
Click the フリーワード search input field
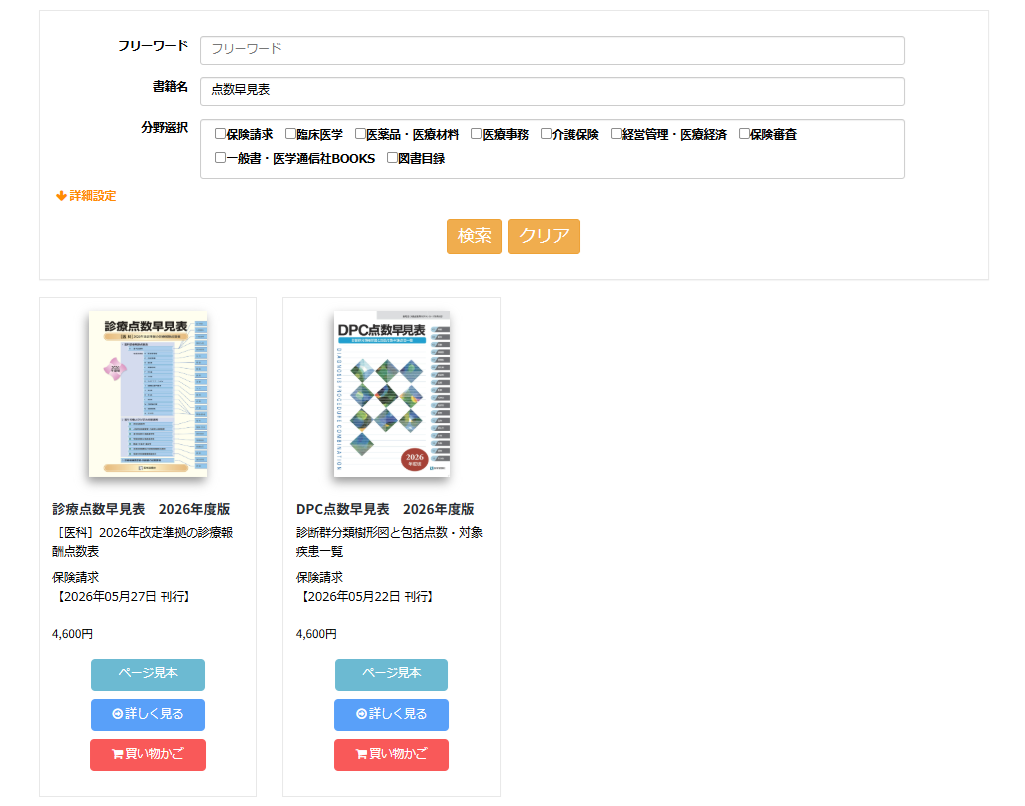coord(552,50)
